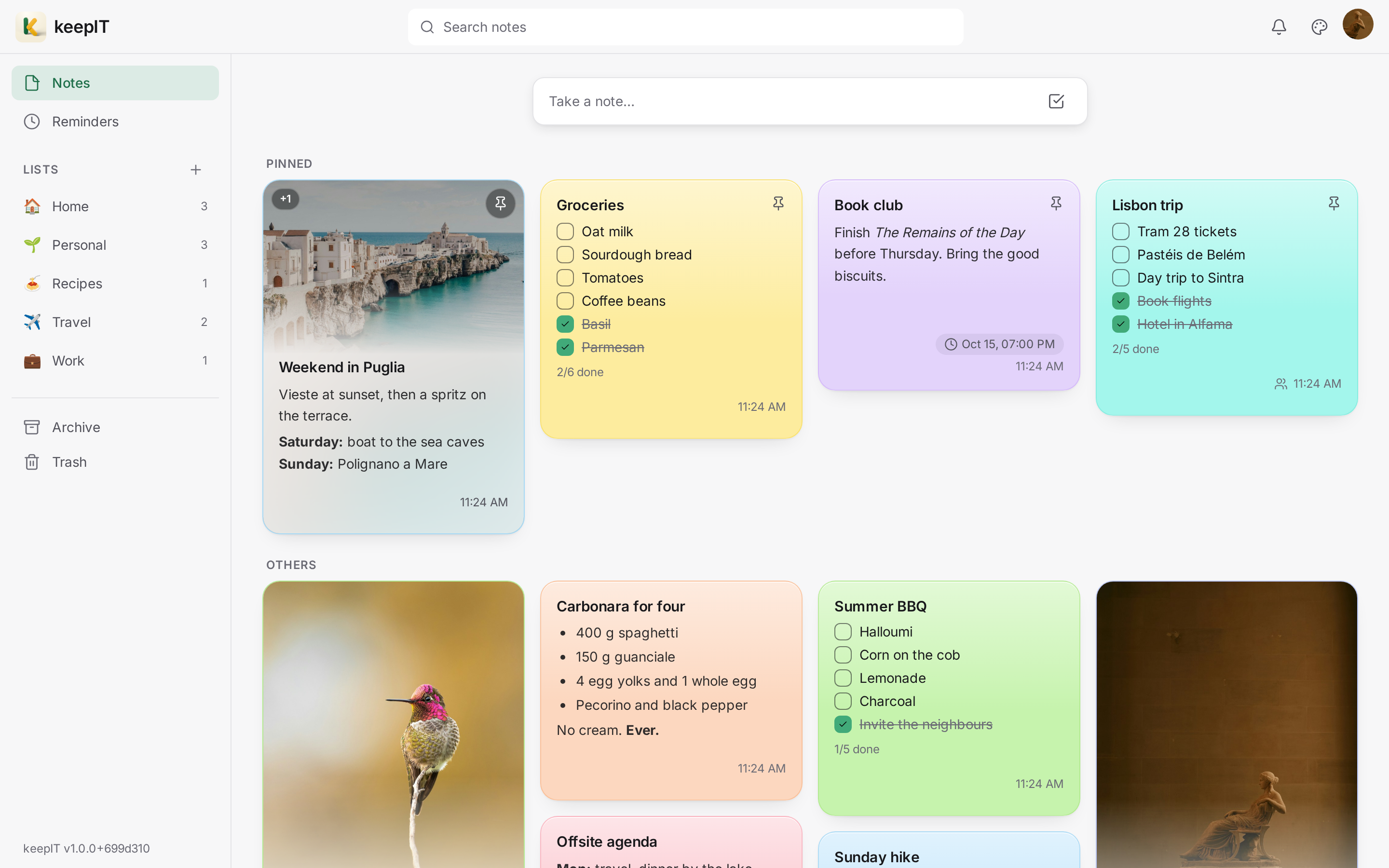Uncheck Invite the neighbours
The width and height of the screenshot is (1389, 868).
pos(843,724)
